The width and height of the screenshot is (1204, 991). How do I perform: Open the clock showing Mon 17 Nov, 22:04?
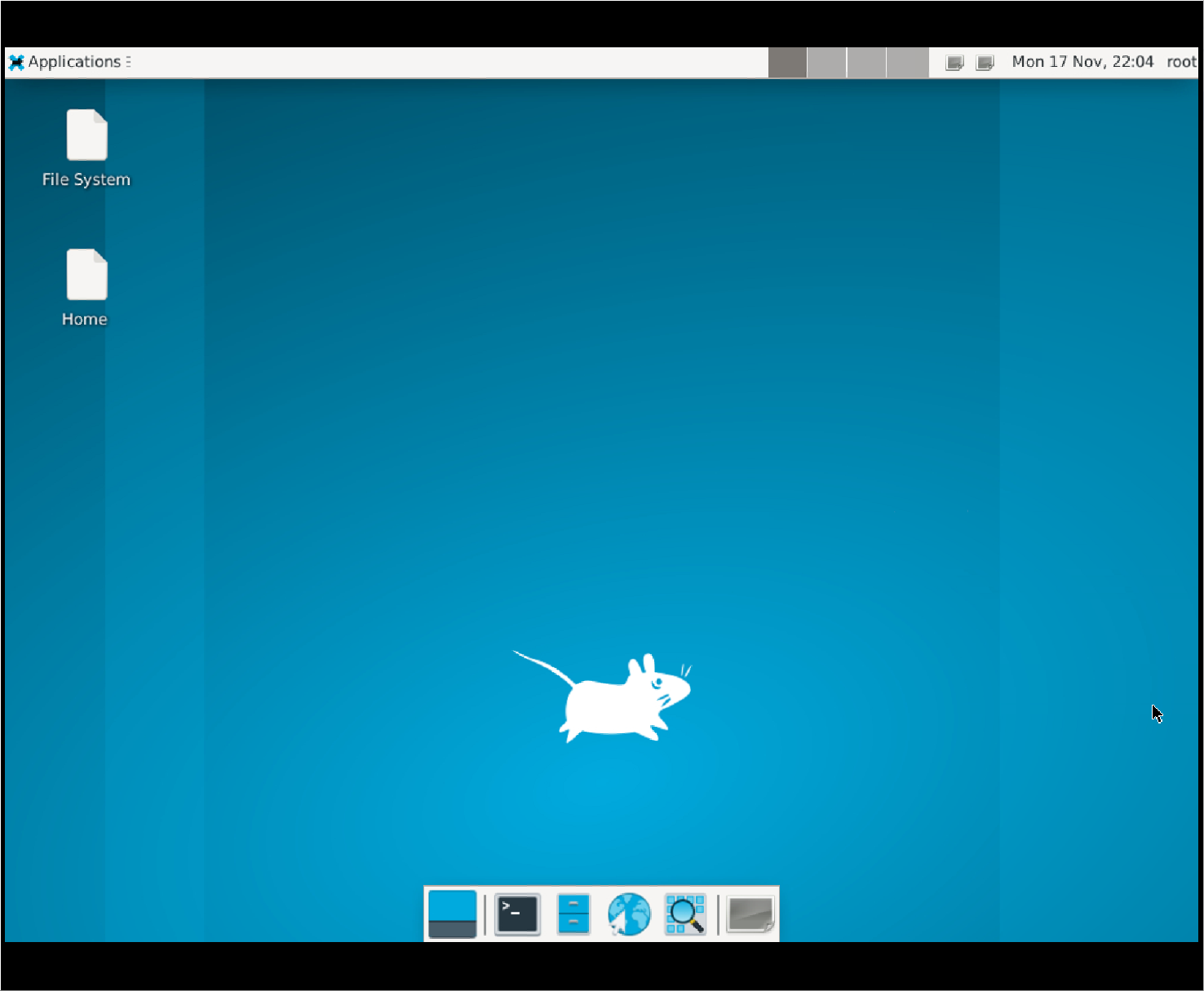pyautogui.click(x=1082, y=62)
